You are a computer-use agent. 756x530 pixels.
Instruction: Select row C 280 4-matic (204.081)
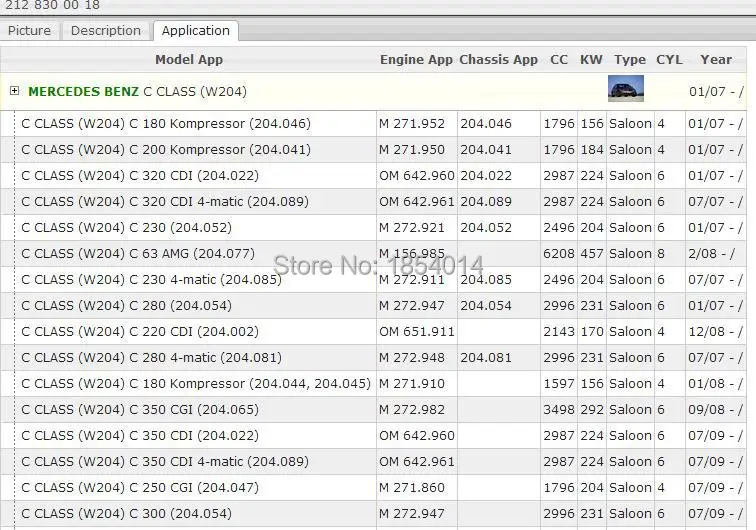click(x=374, y=358)
